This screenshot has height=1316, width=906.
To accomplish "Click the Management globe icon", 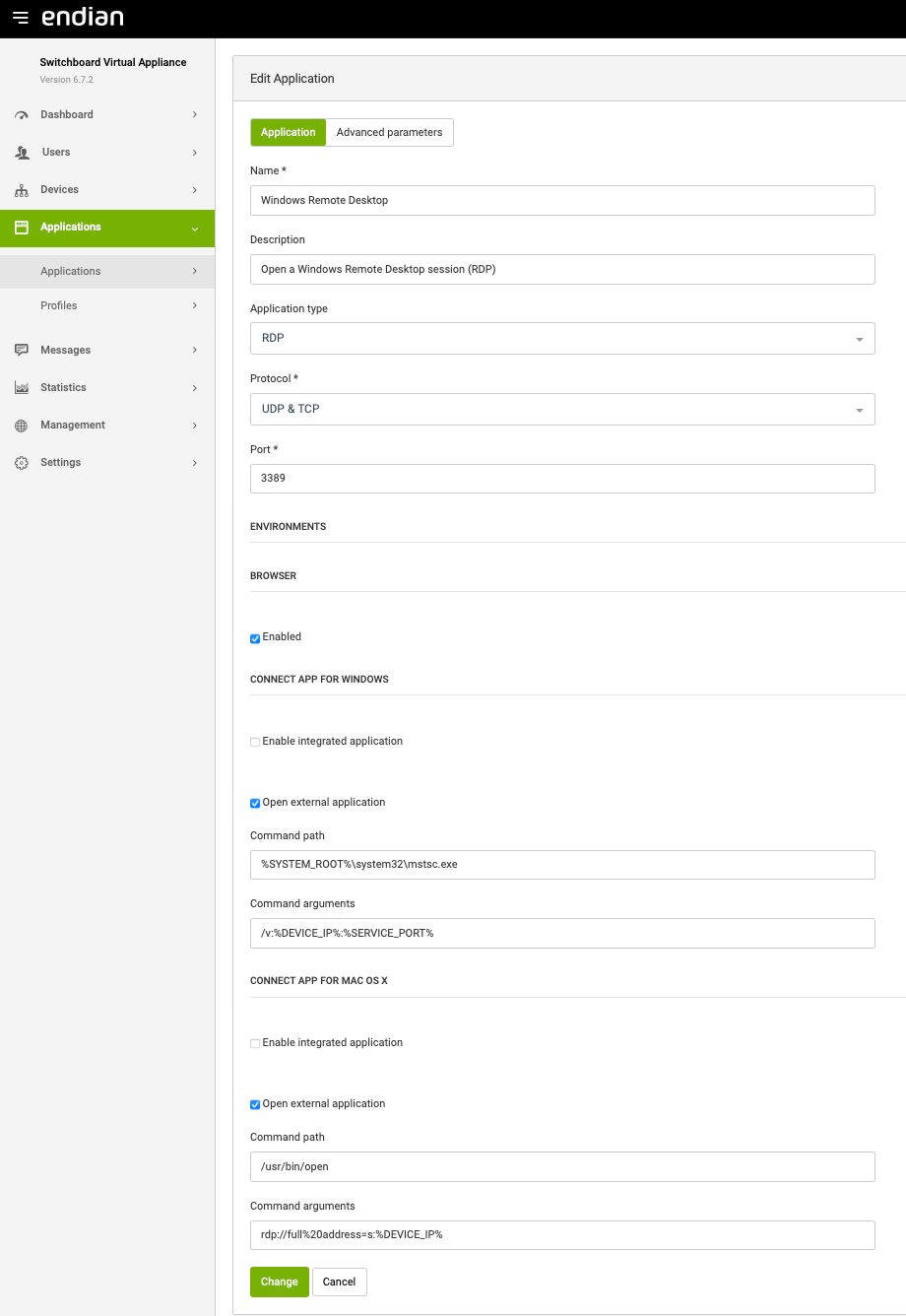I will pyautogui.click(x=22, y=426).
